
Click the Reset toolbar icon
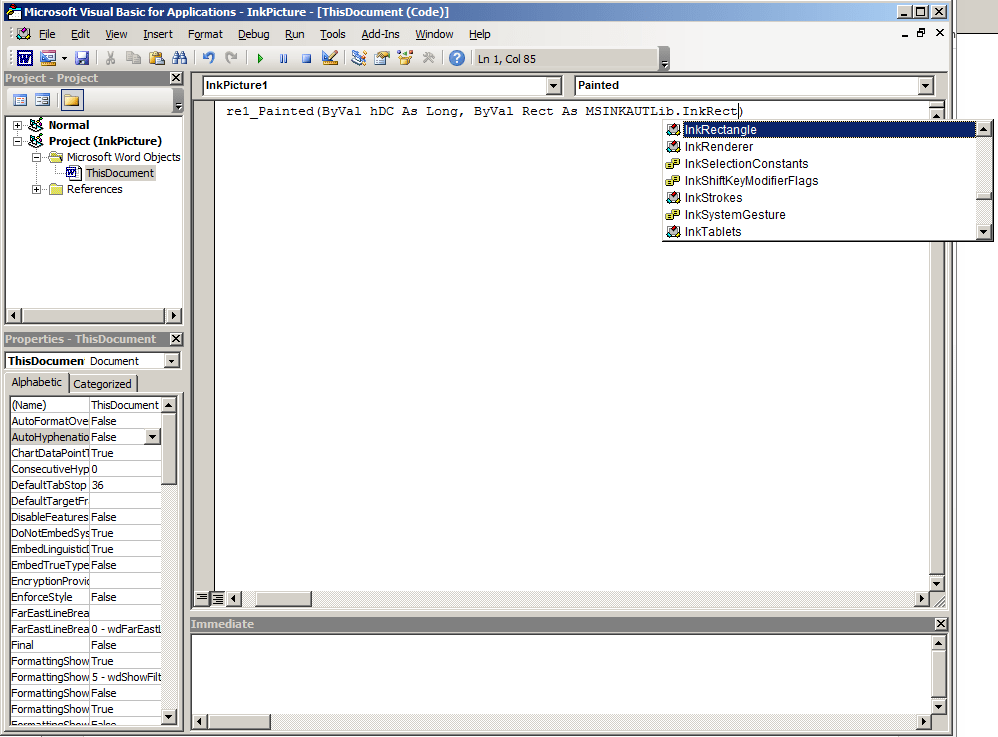(306, 57)
